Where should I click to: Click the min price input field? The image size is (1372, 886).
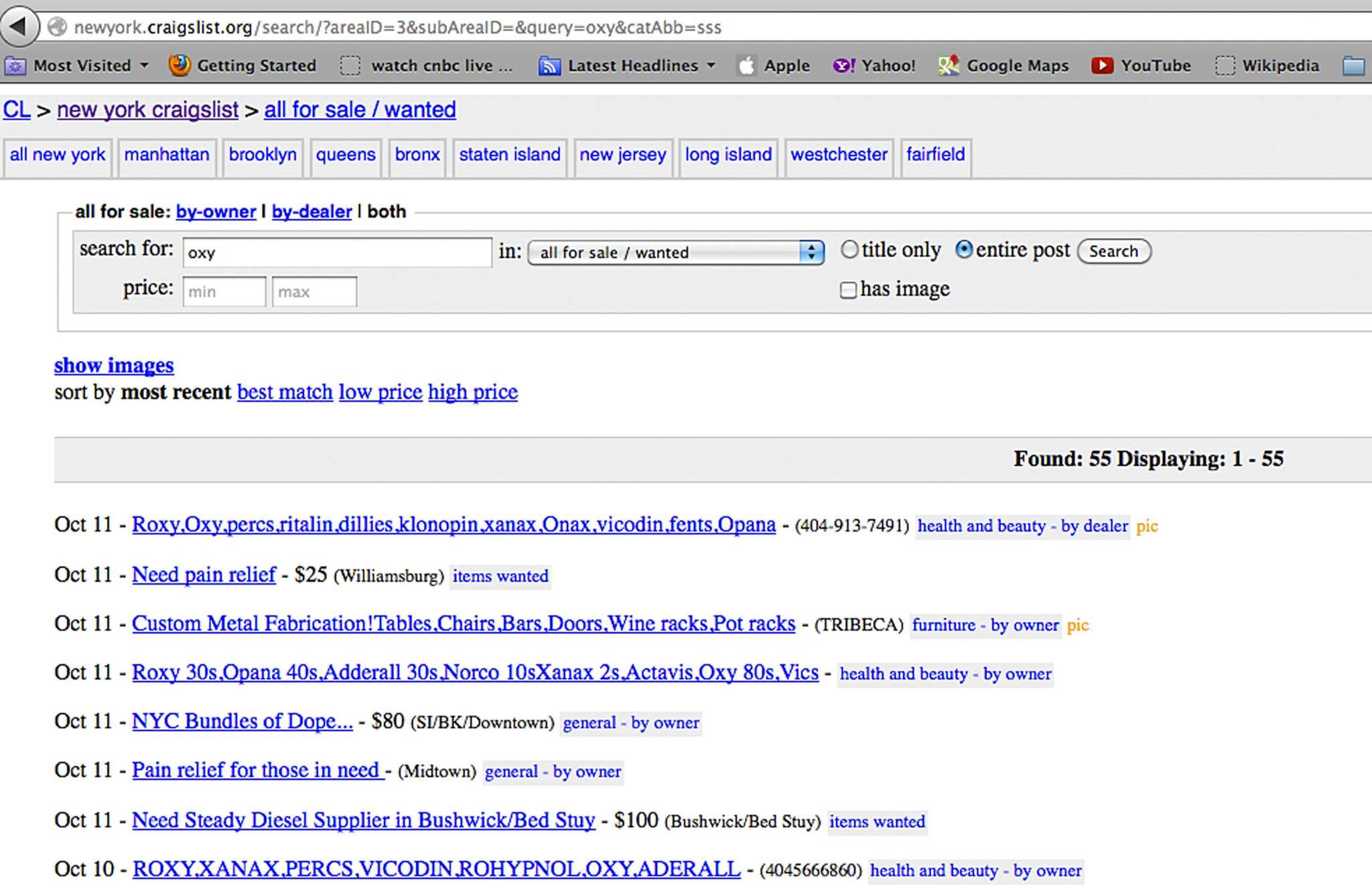click(224, 292)
